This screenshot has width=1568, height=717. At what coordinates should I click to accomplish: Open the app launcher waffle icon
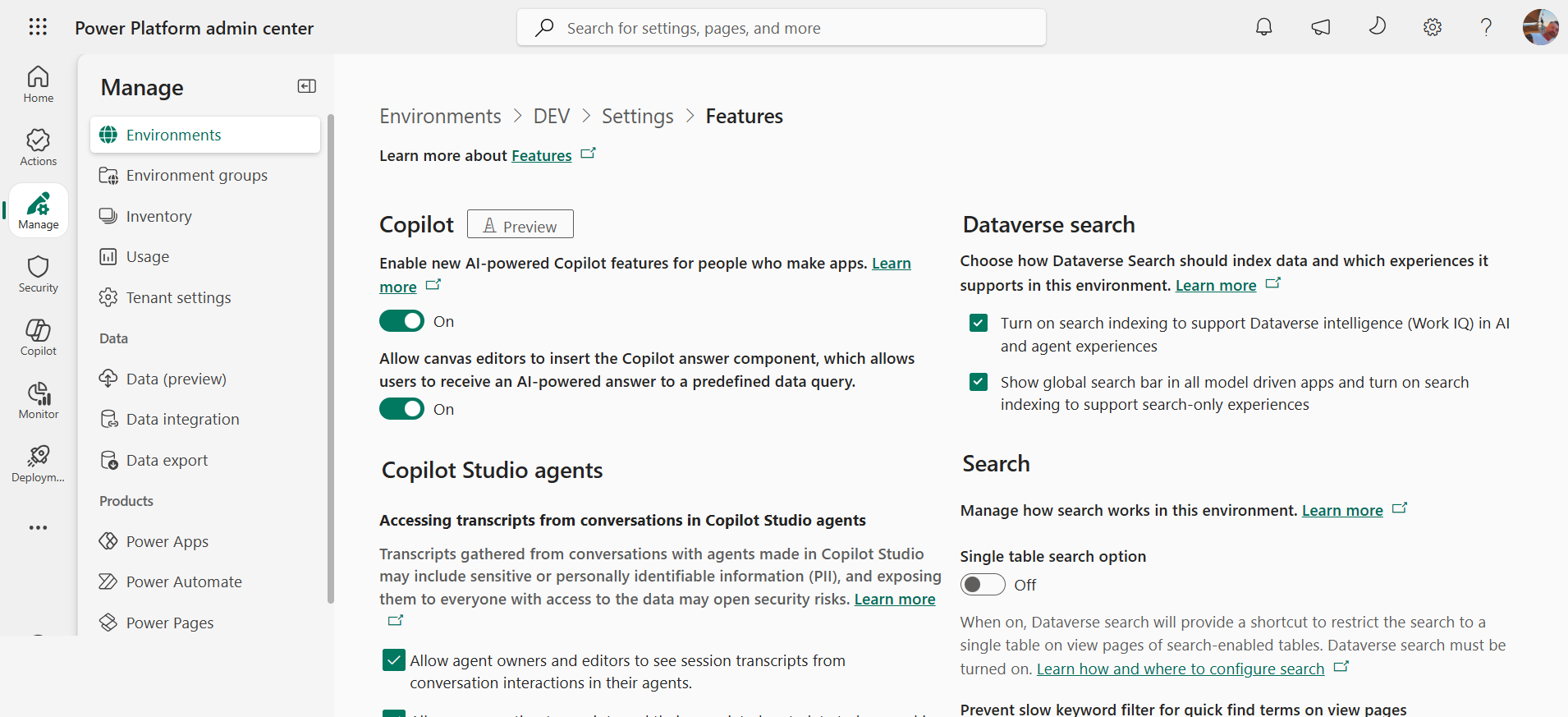click(38, 27)
